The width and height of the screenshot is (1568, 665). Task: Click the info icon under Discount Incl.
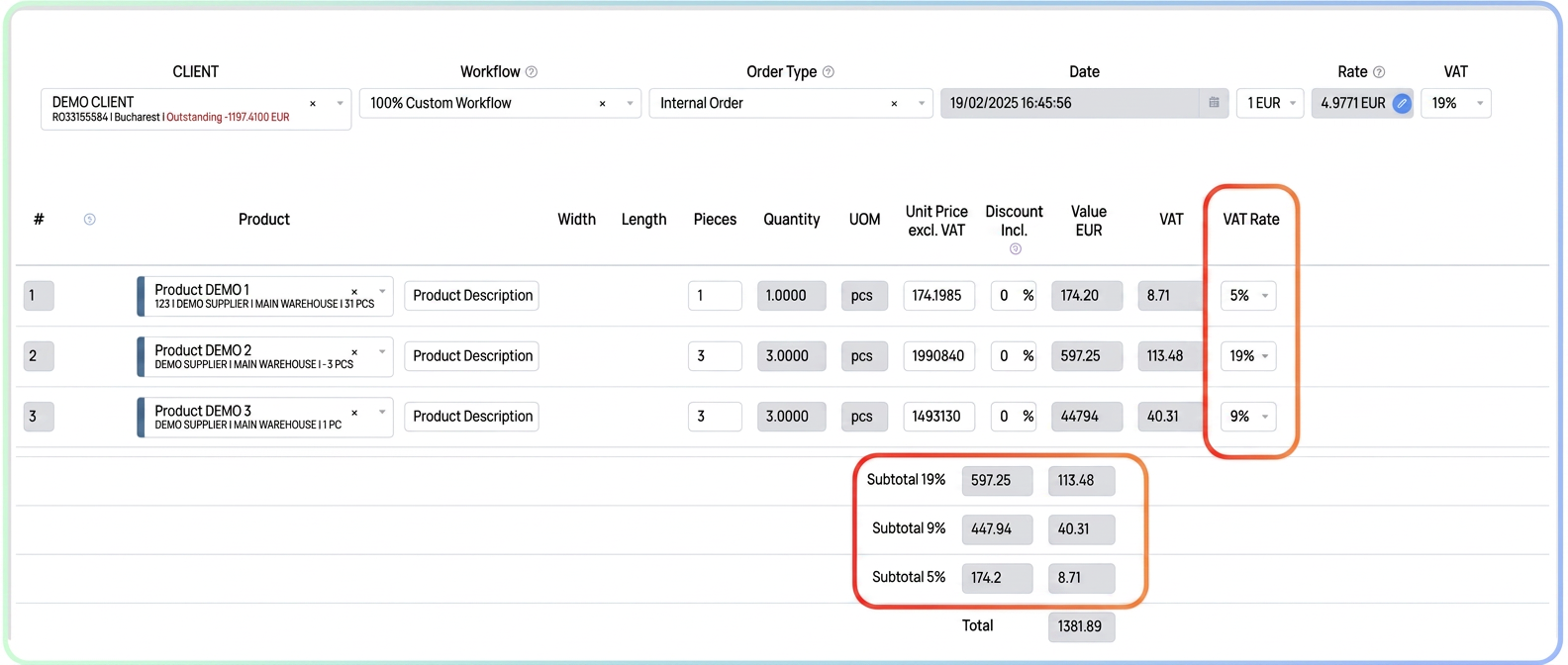1015,249
